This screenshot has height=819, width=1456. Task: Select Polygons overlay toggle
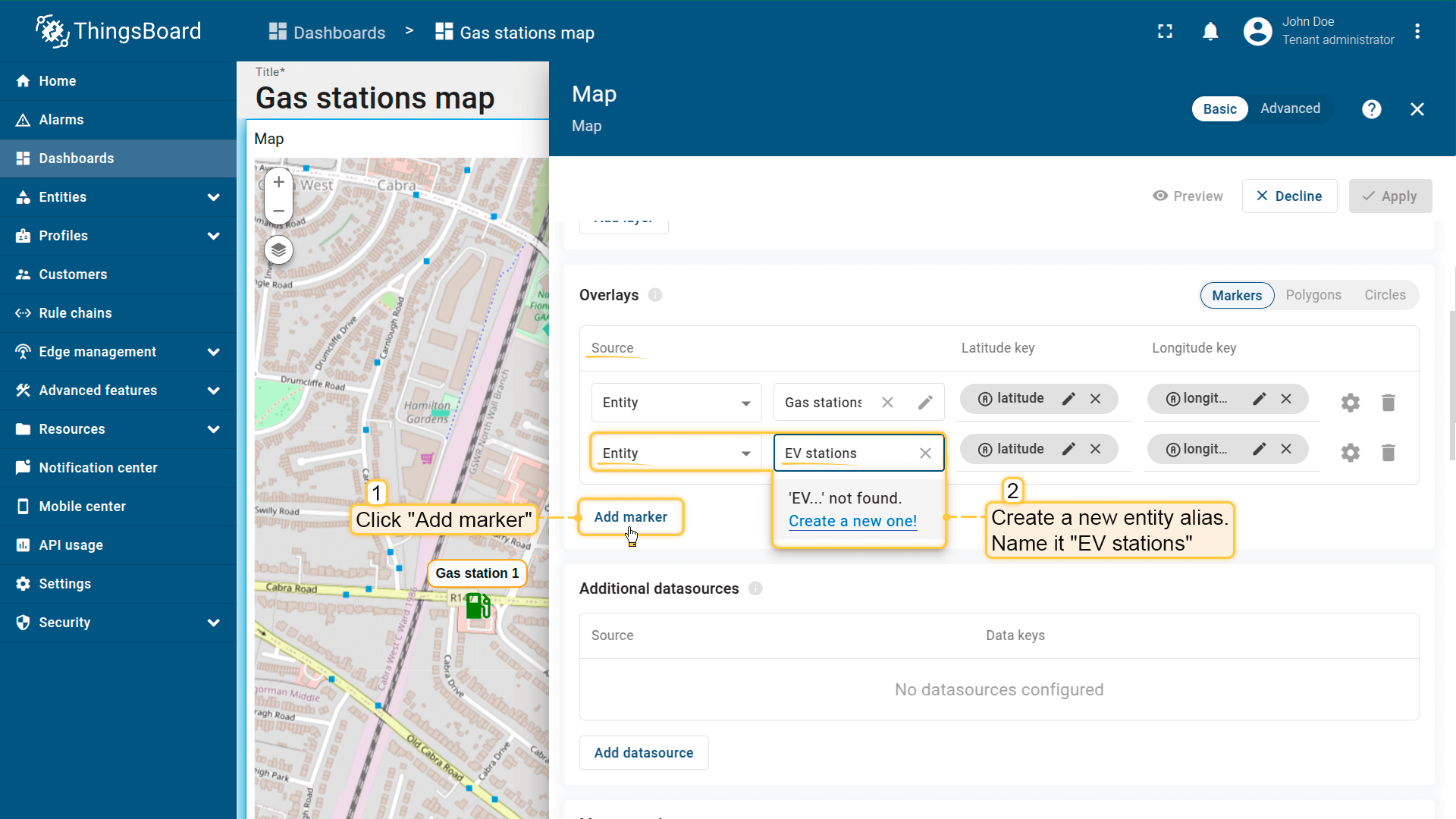tap(1313, 295)
